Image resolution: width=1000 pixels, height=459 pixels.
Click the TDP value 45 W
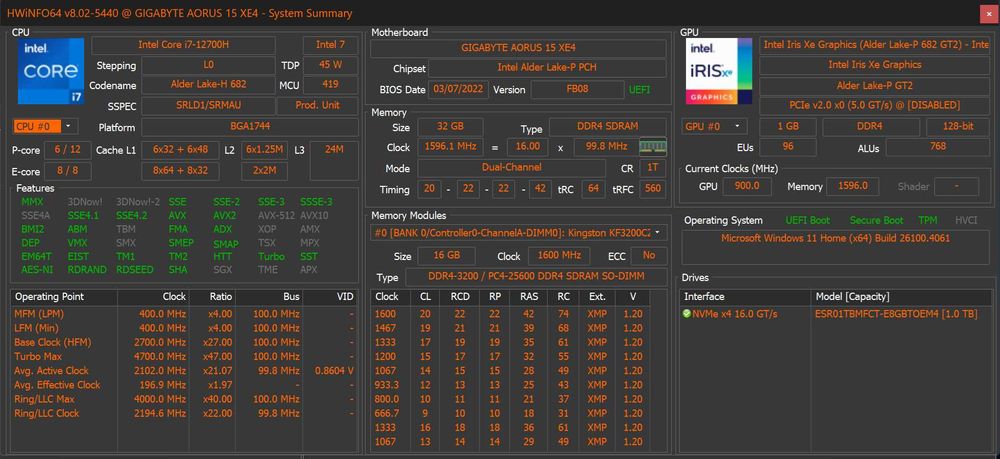tap(330, 65)
